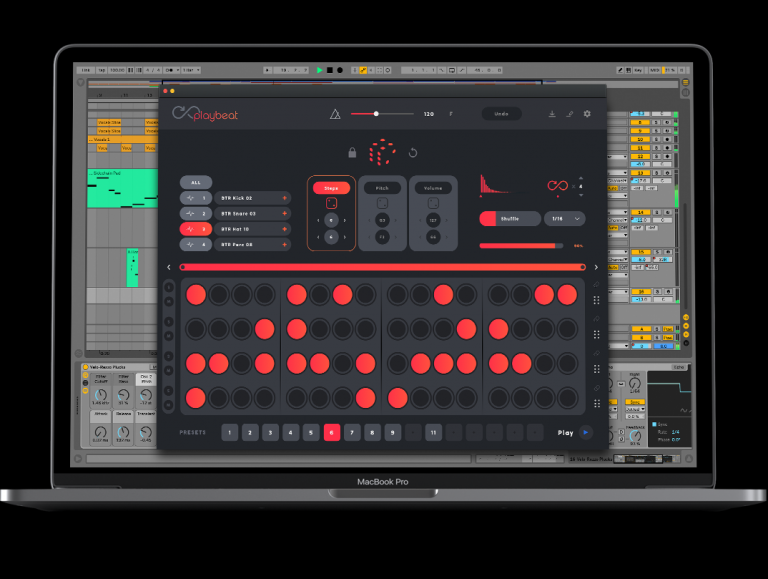Erase the second sequencer row with its eraser icon
The height and width of the screenshot is (579, 768).
click(x=596, y=319)
